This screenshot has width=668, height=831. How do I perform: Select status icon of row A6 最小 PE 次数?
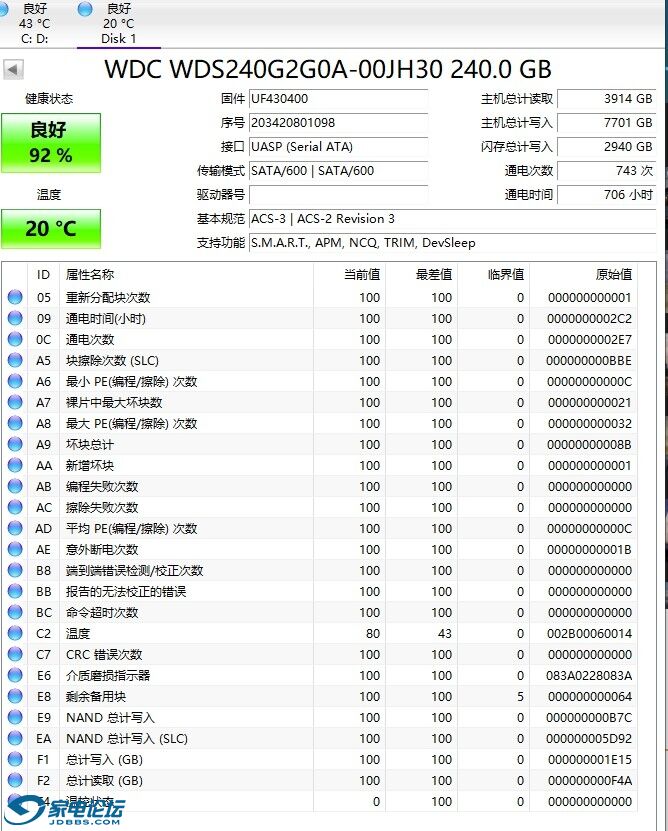15,382
